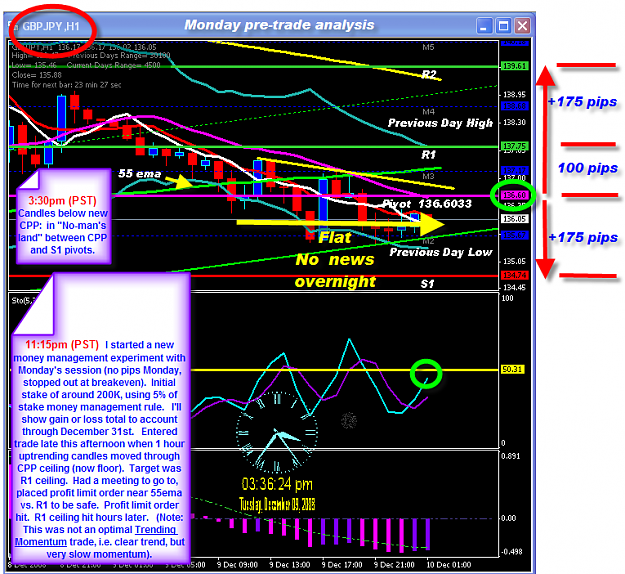
Task: Click the 138.95 price scale value
Action: pyautogui.click(x=514, y=94)
